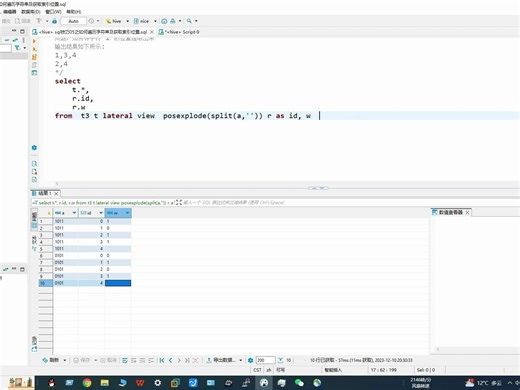Click the apply filter funnel icon in left panel
520x390 pixels.
(17, 48)
